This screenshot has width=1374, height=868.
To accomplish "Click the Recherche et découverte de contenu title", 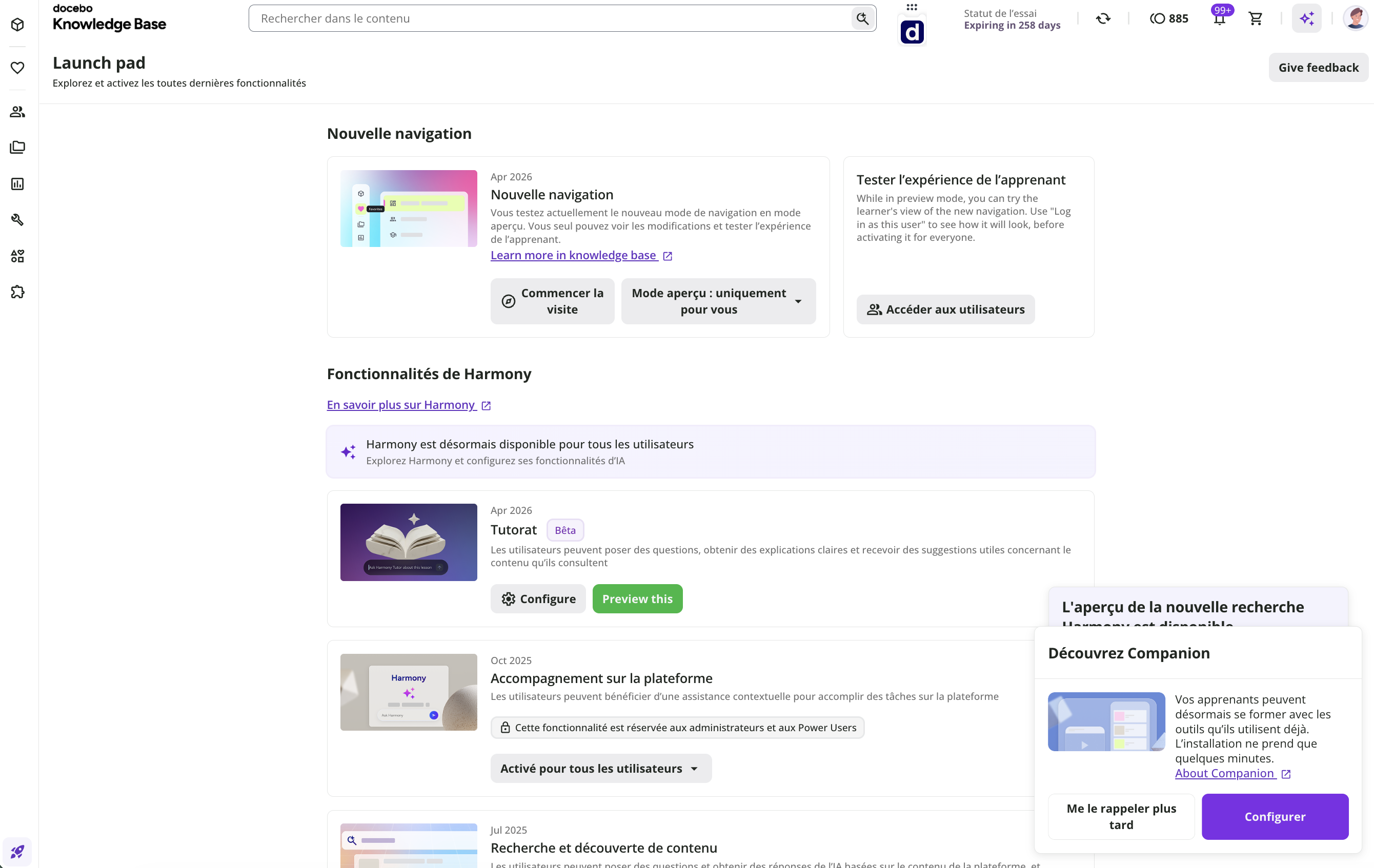I will click(604, 848).
